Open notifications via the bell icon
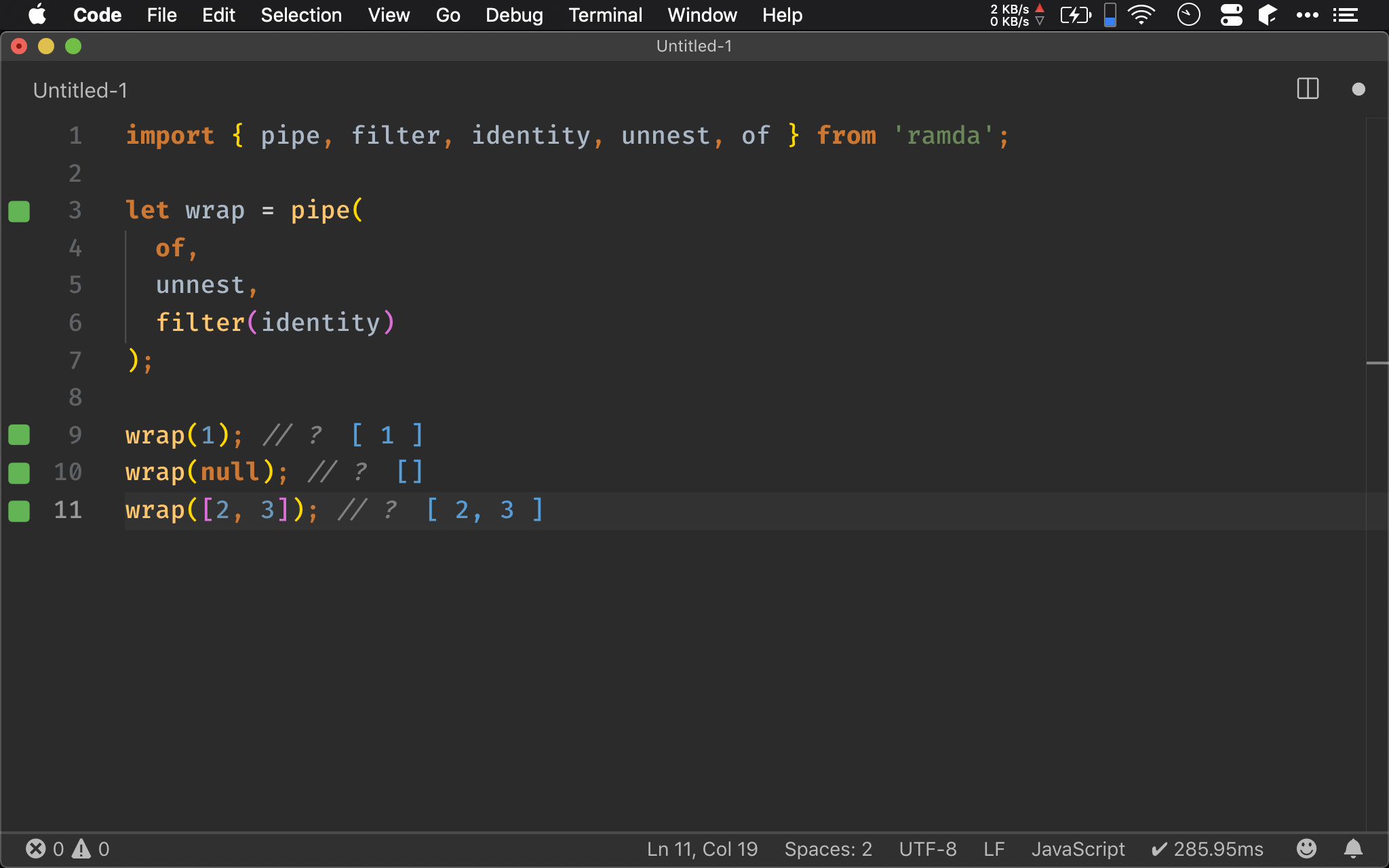Image resolution: width=1389 pixels, height=868 pixels. point(1353,848)
